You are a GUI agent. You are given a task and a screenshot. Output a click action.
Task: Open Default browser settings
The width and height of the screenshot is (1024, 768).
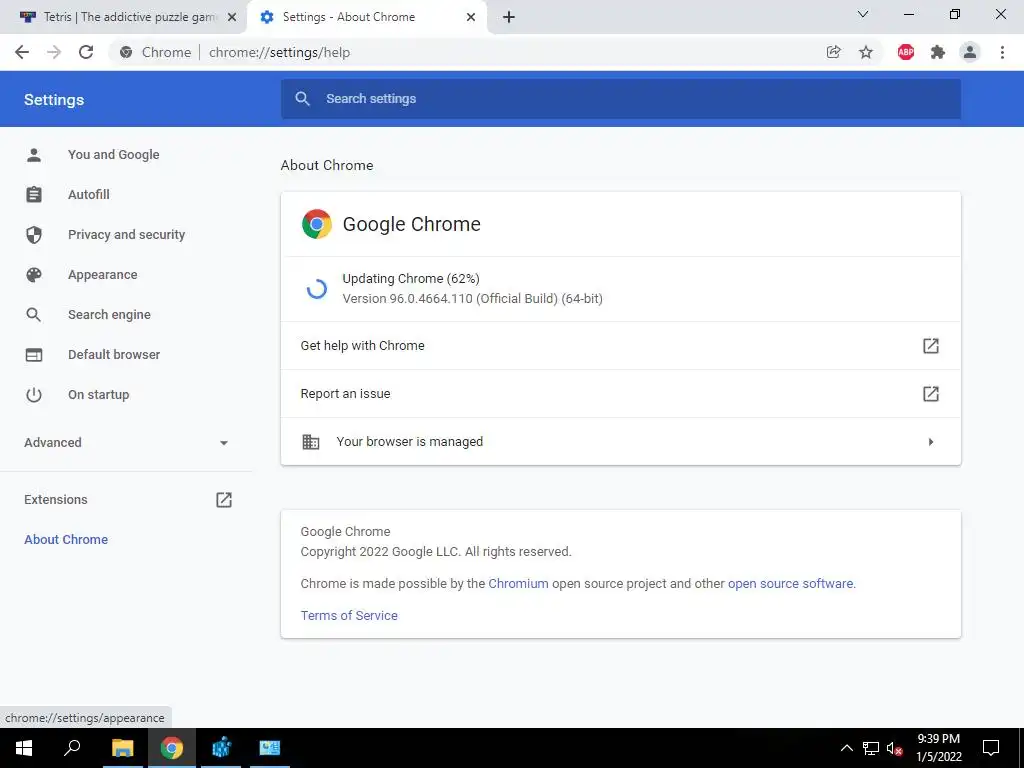tap(114, 355)
